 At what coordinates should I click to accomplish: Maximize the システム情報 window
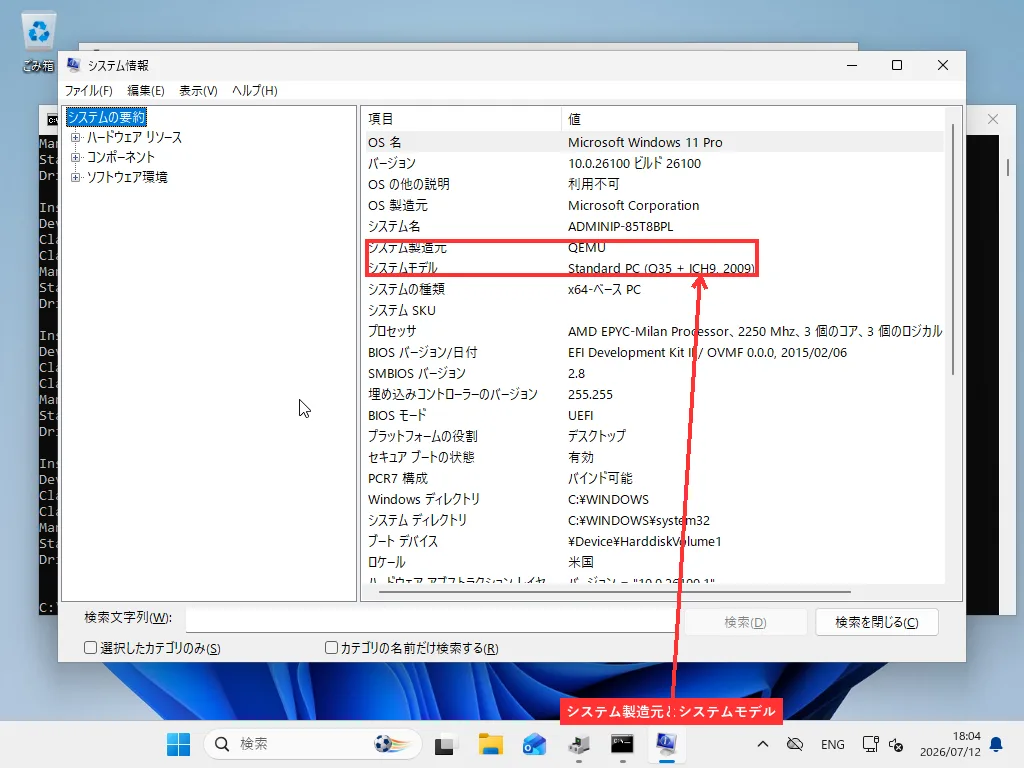tap(897, 65)
